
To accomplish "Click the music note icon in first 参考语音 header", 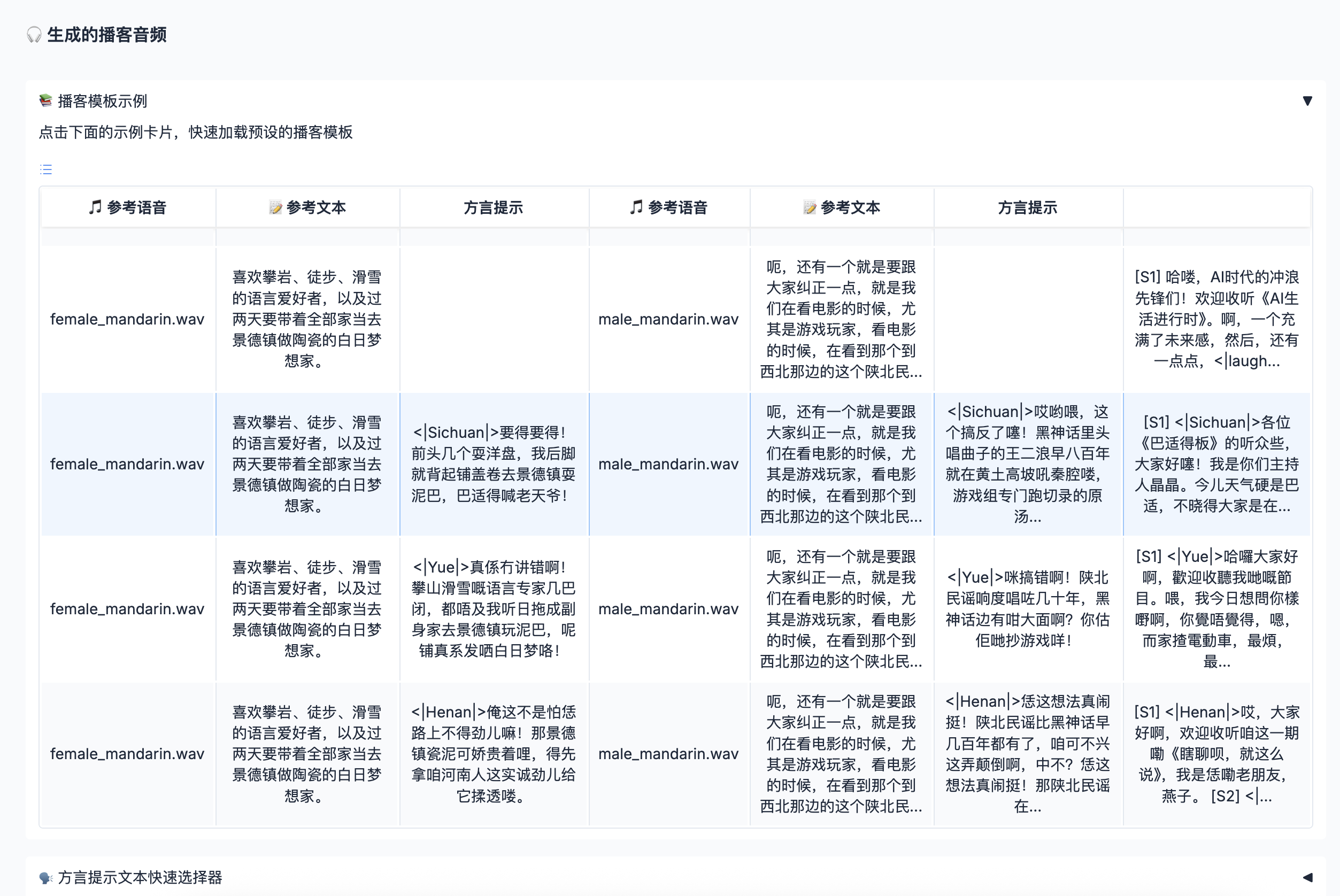I will pyautogui.click(x=95, y=207).
